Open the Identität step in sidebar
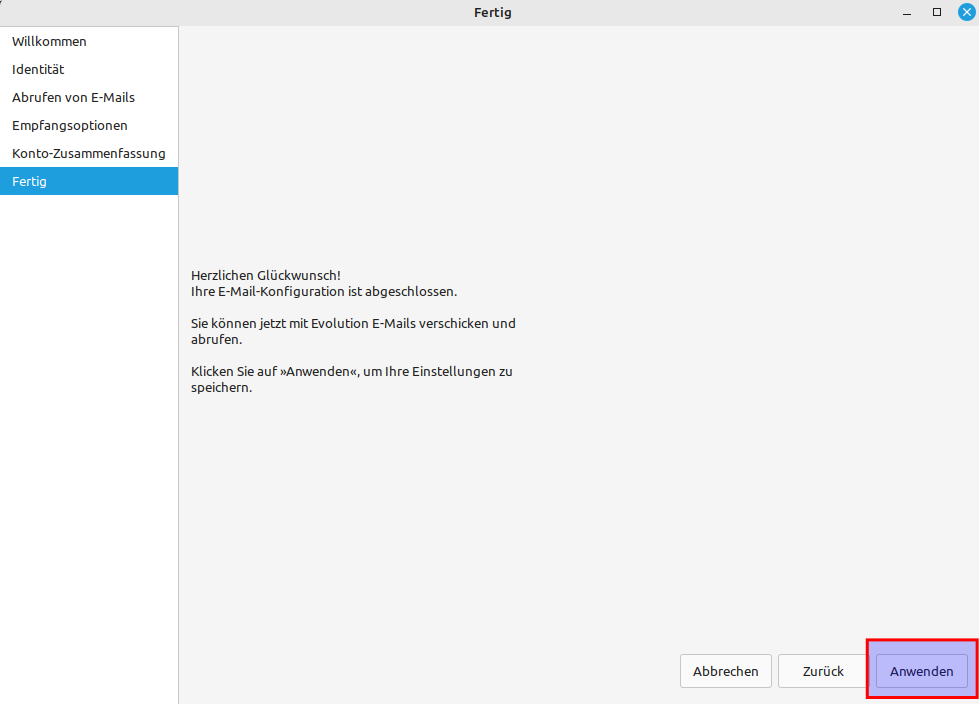Image resolution: width=979 pixels, height=704 pixels. [x=38, y=69]
